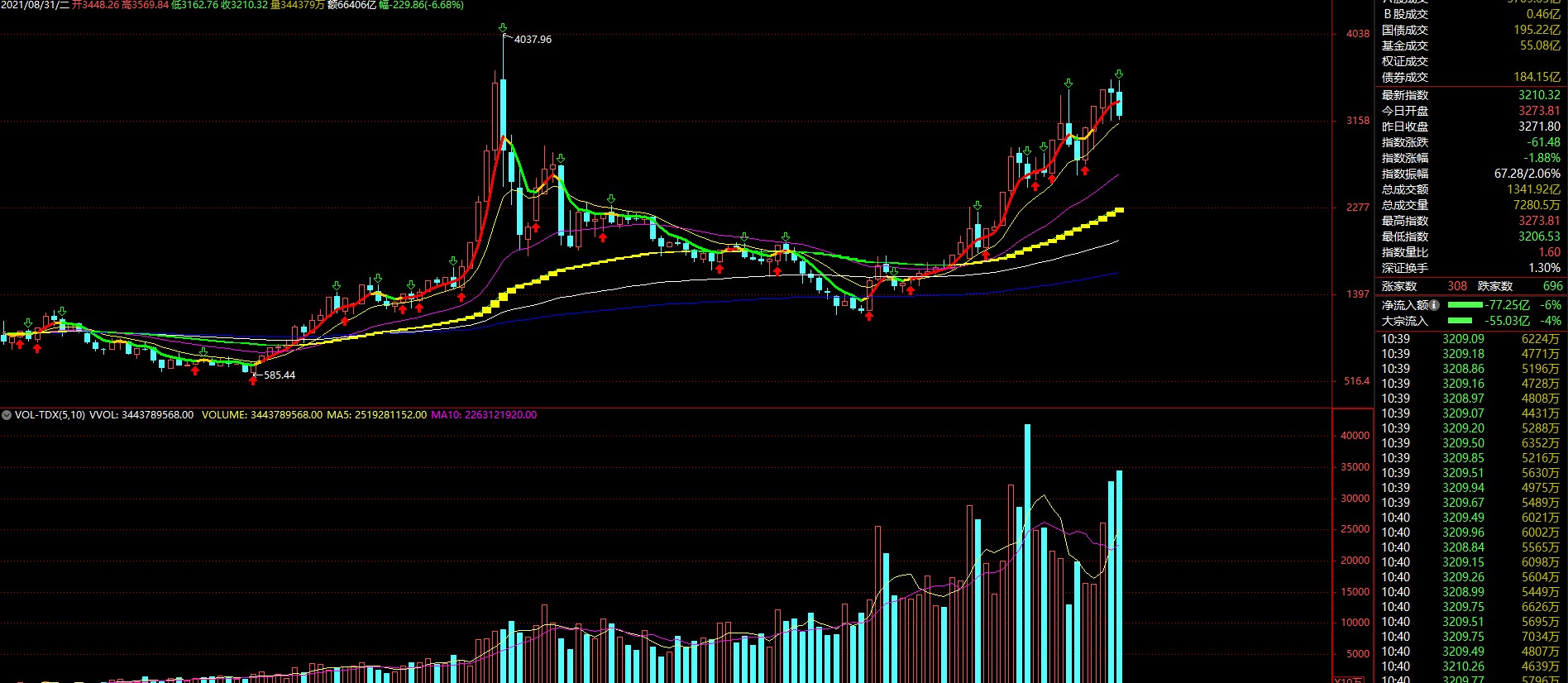
Task: Click the yellow VOLUME value label
Action: tap(262, 415)
